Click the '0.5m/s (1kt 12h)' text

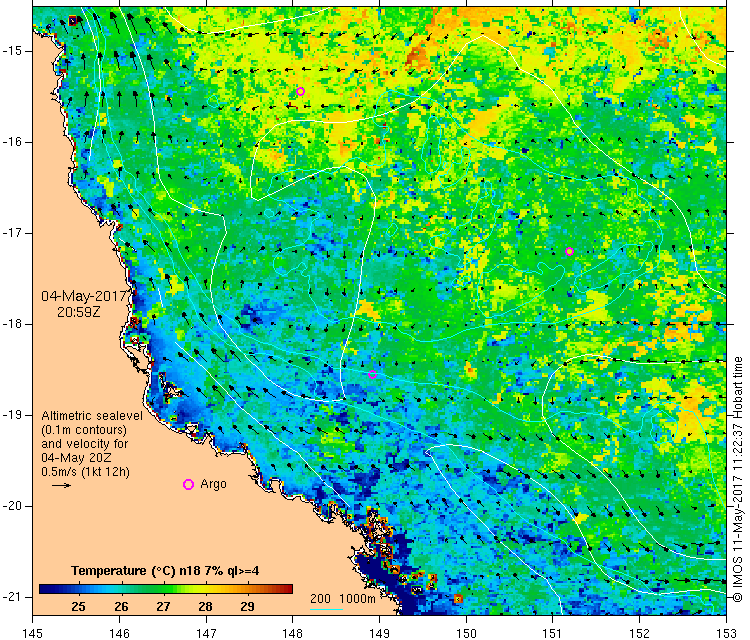[85, 472]
